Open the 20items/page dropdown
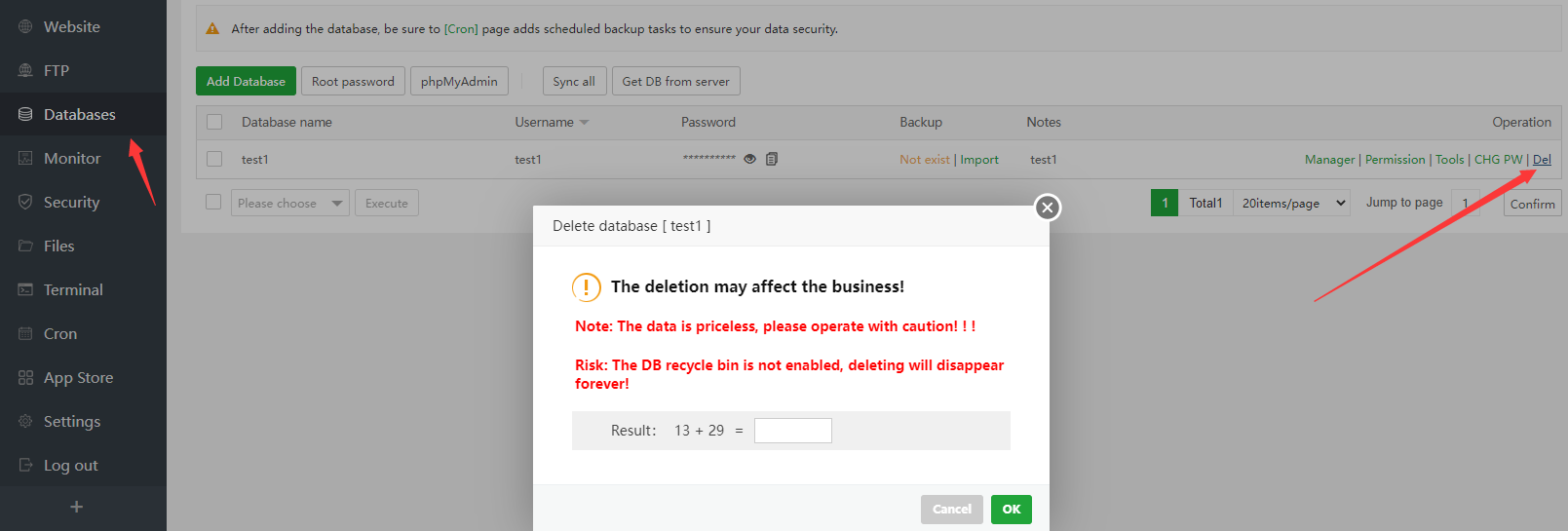 (1292, 203)
